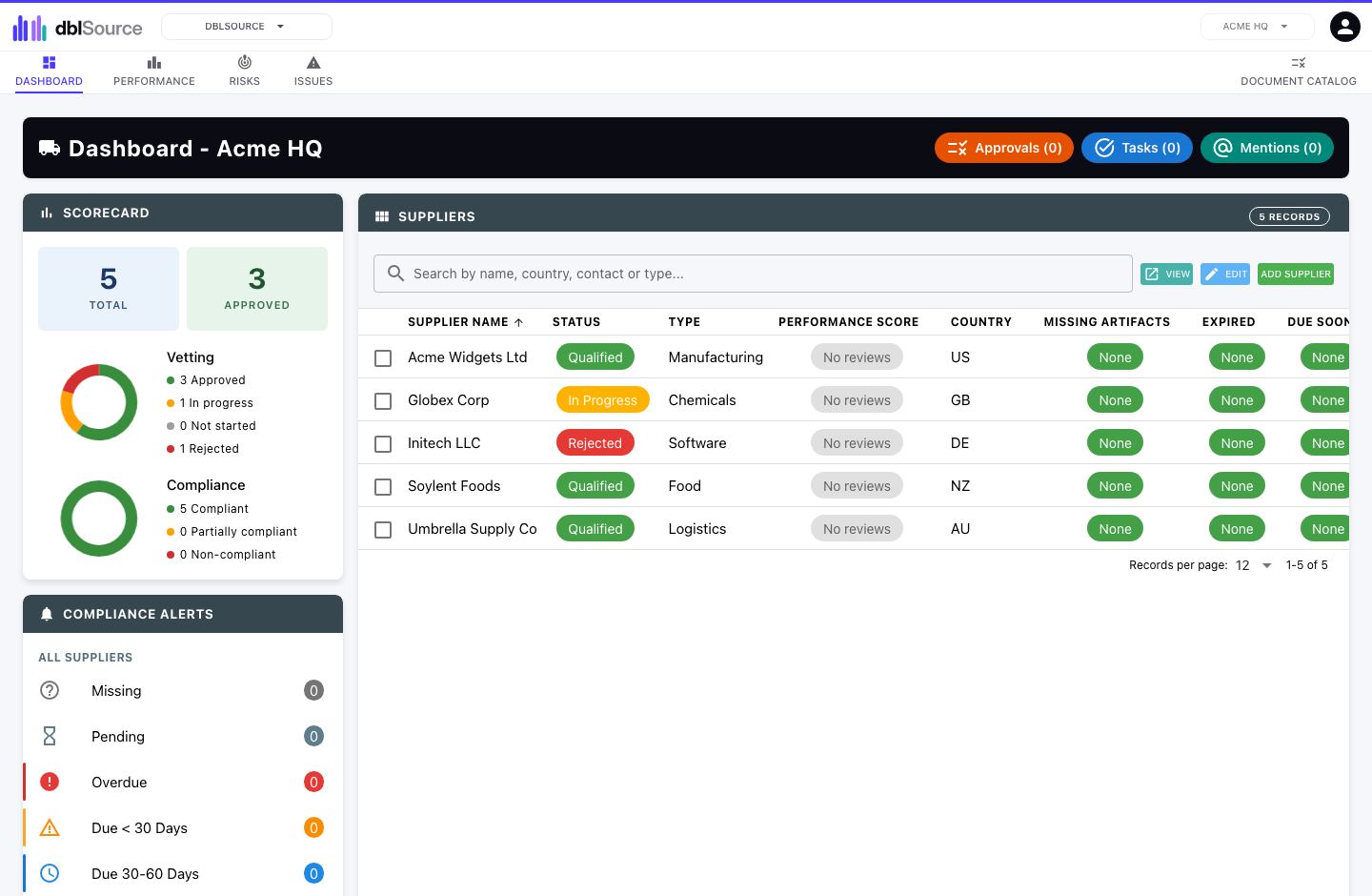Open the DBLSOURCE dropdown
This screenshot has height=896, width=1372.
tap(247, 27)
